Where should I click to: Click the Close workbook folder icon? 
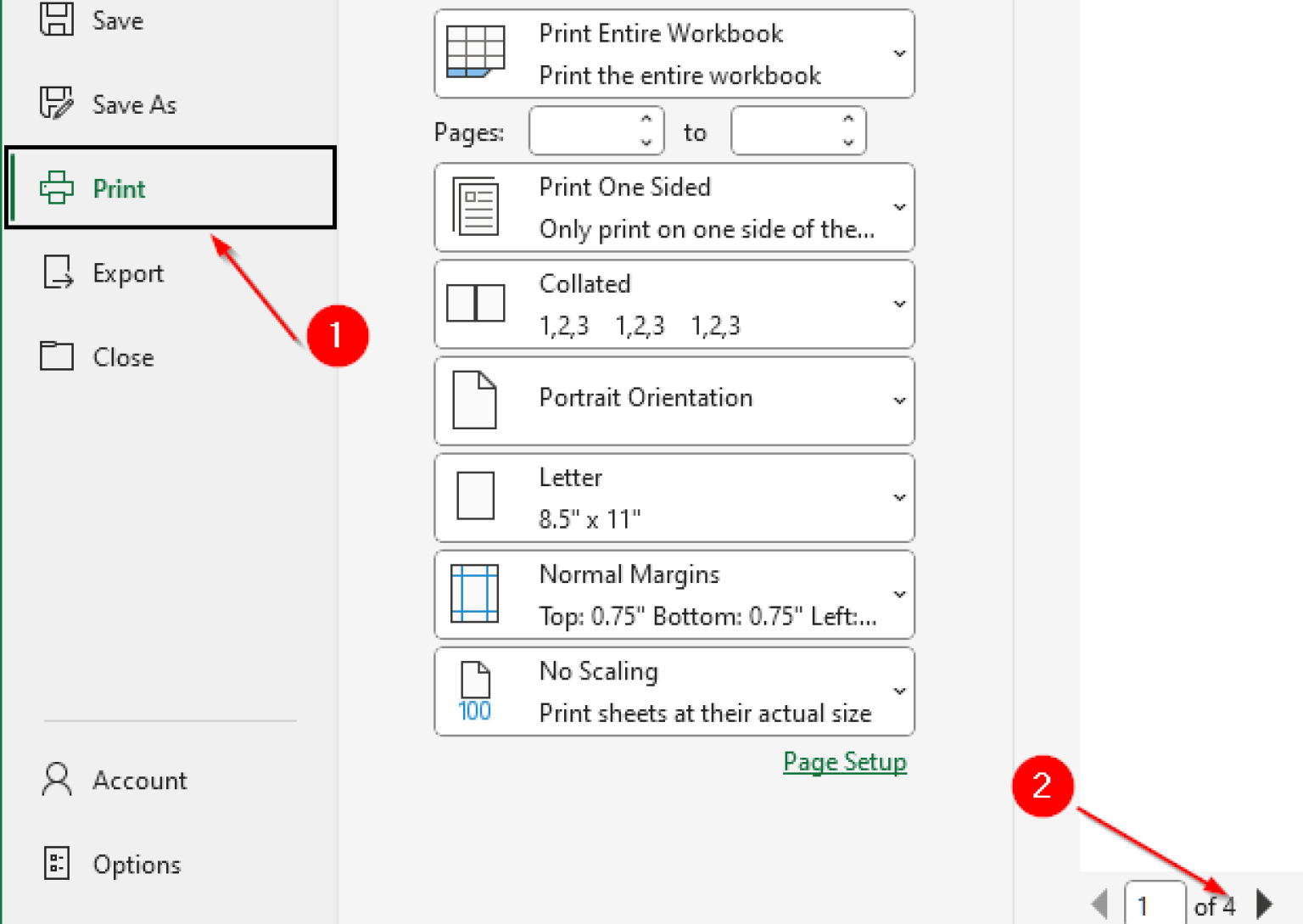(x=56, y=356)
